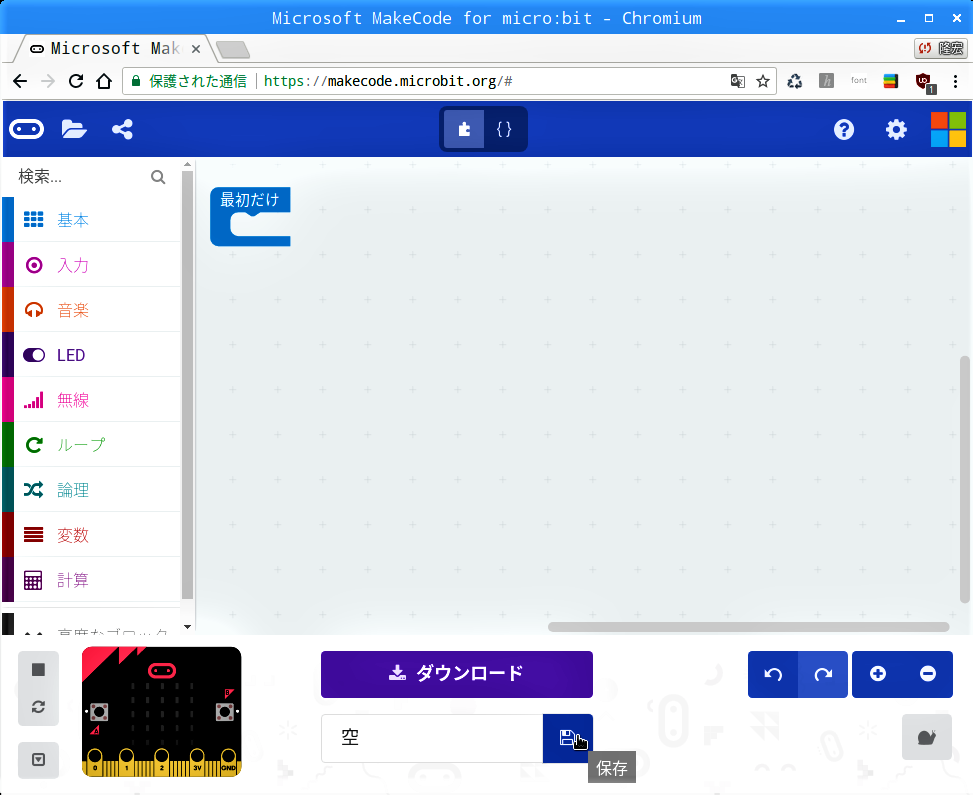Click the secure connection lock icon
Viewport: 973px width, 795px height.
136,81
